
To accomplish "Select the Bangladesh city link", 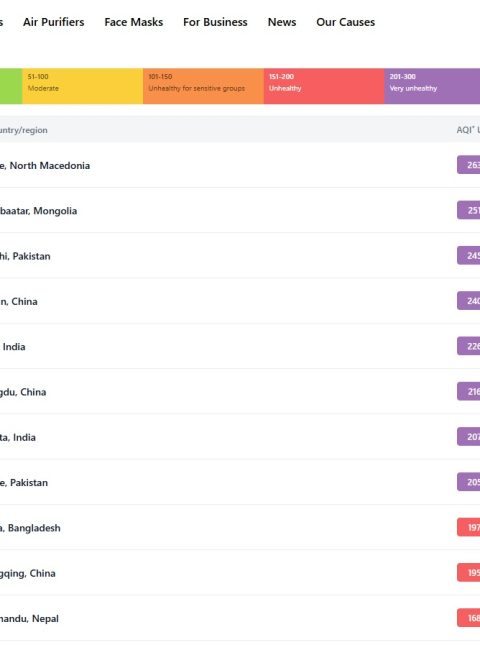I will (x=30, y=528).
